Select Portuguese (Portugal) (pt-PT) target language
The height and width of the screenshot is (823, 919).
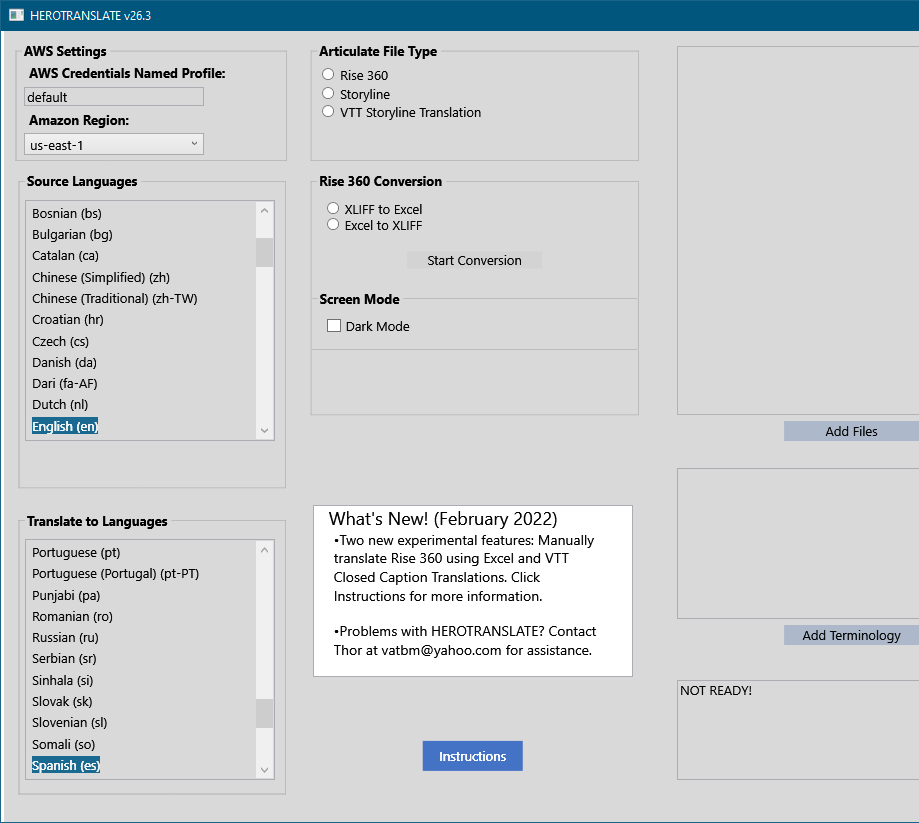click(115, 573)
